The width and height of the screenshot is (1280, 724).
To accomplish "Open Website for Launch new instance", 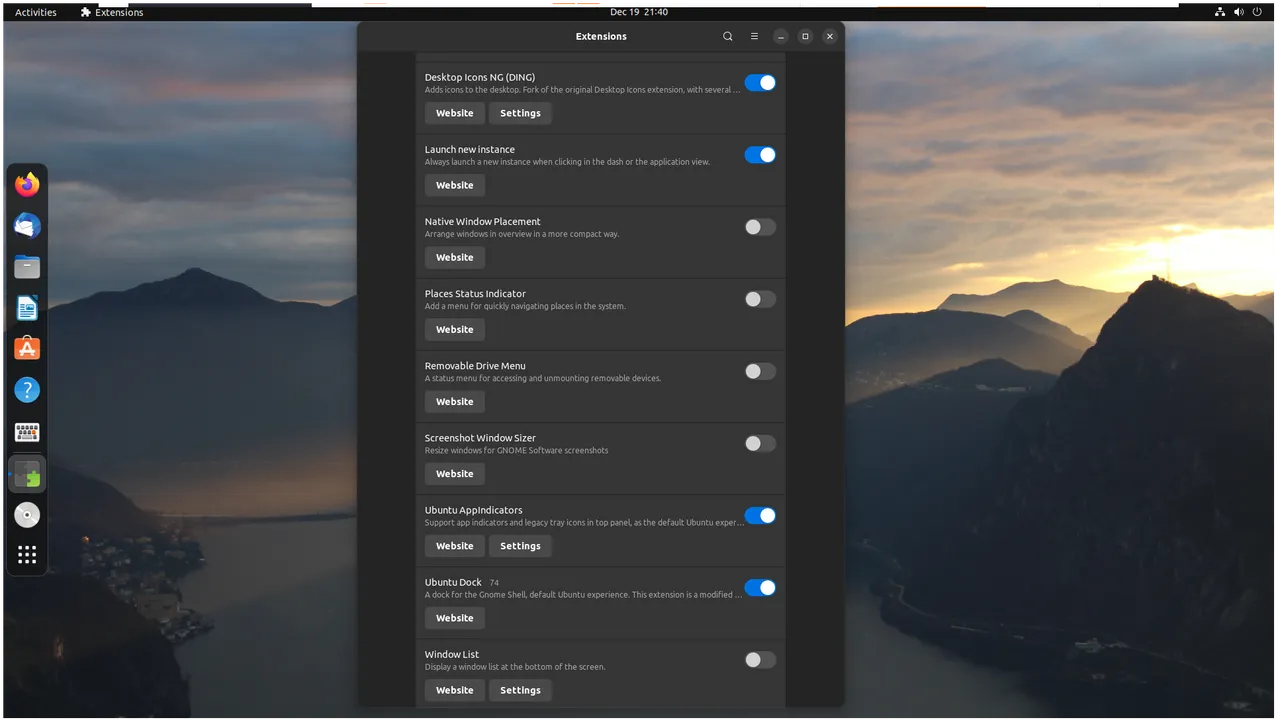I will 455,185.
